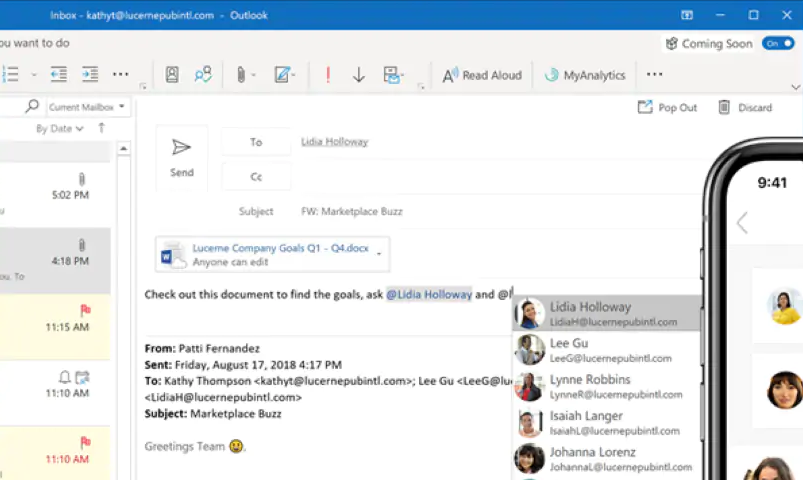Open the 4:18 PM message
The image size is (803, 480).
click(x=55, y=261)
